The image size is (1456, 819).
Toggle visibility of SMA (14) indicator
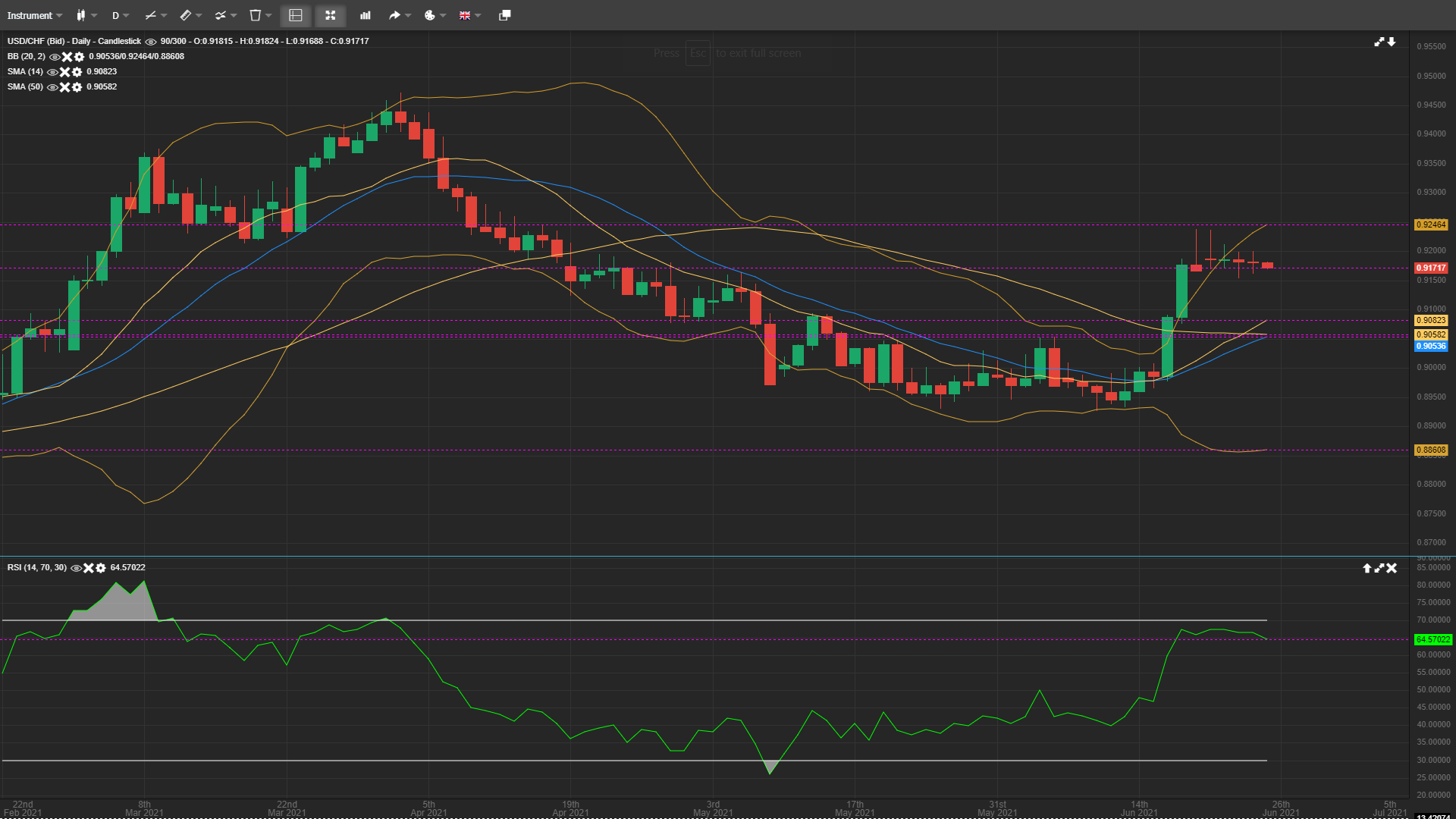(52, 72)
